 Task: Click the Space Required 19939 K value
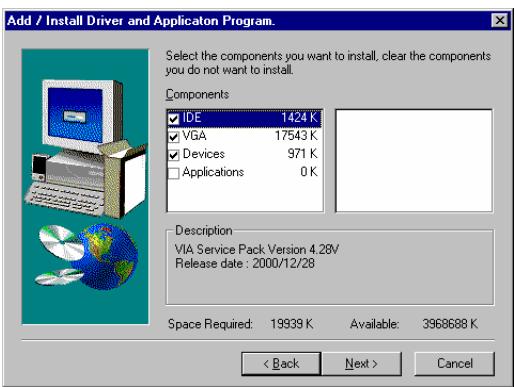click(292, 324)
